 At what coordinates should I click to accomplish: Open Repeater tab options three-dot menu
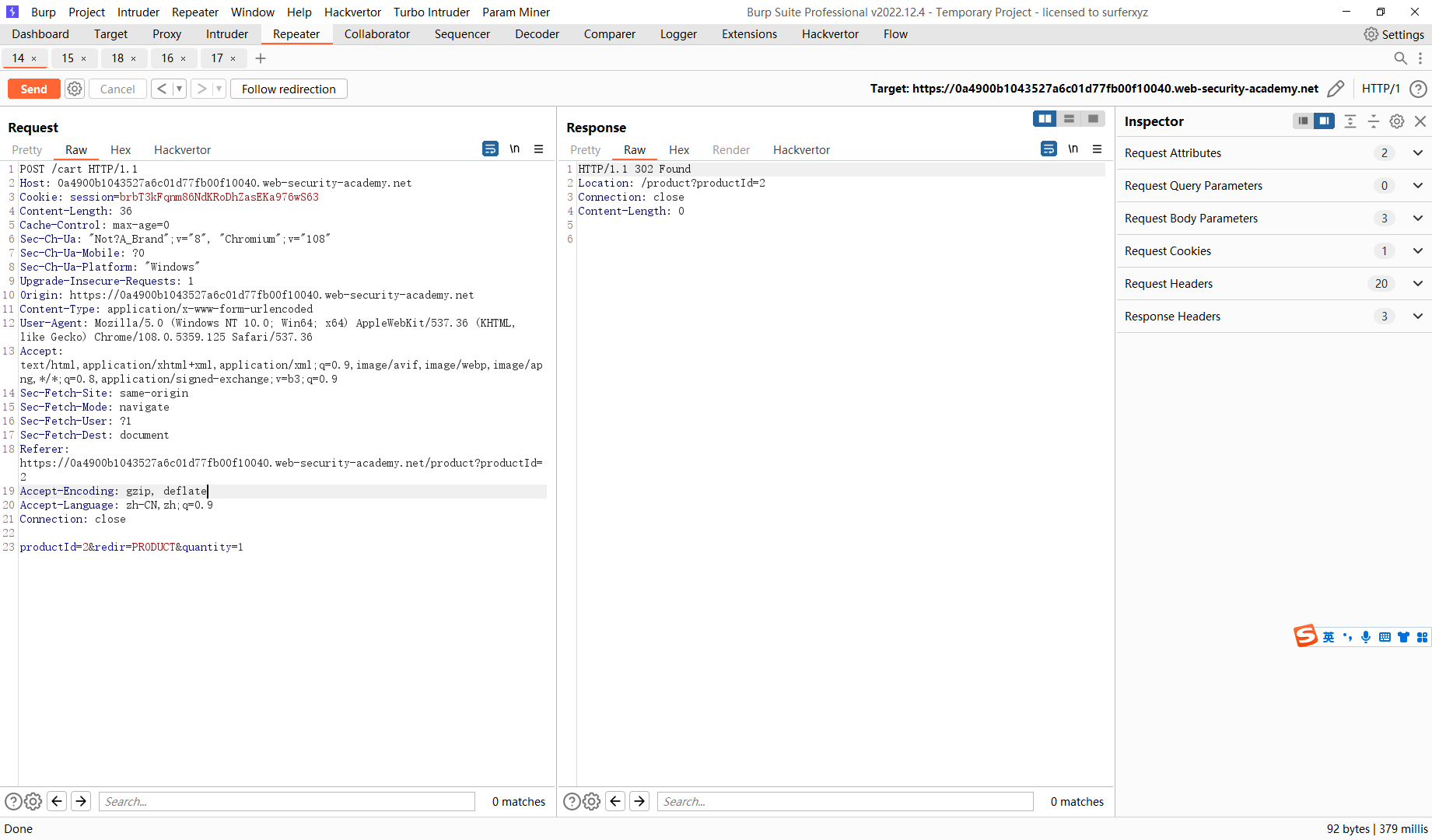click(x=1420, y=58)
